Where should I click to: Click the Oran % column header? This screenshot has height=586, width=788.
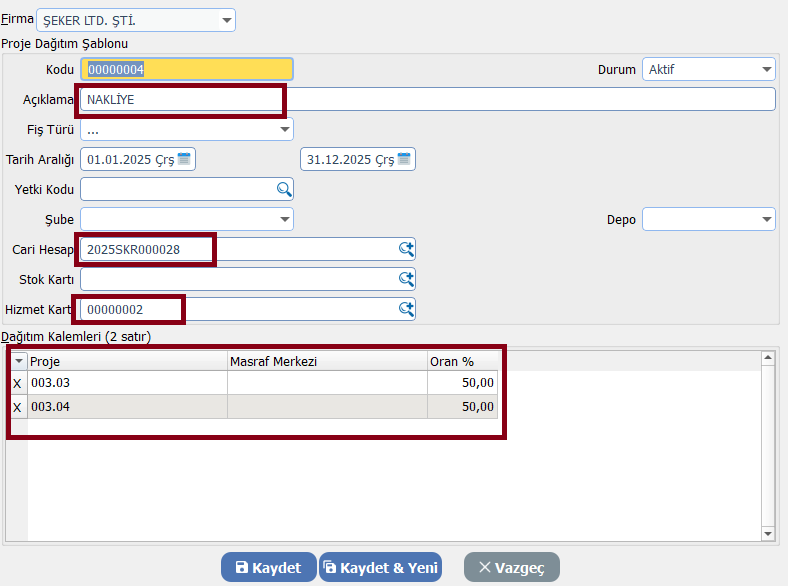click(x=462, y=361)
